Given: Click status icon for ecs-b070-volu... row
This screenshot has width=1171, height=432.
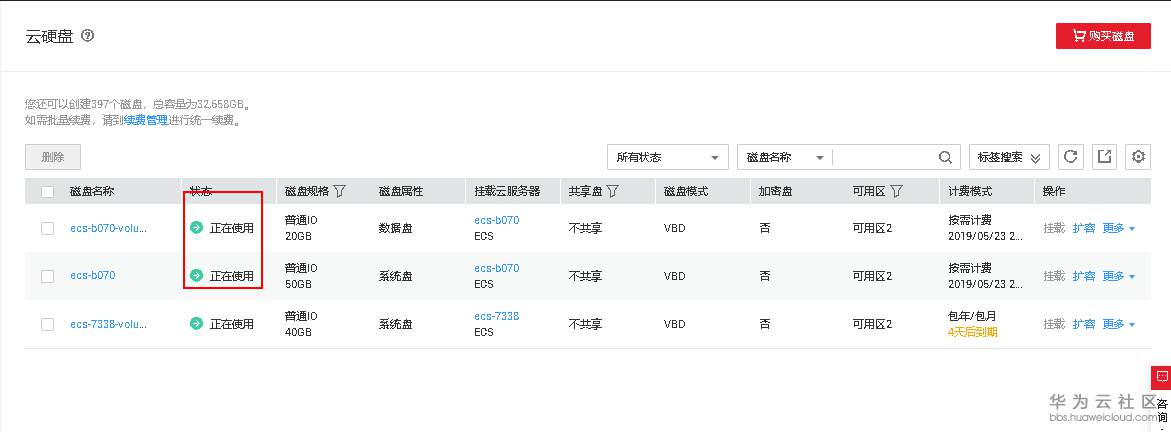Looking at the screenshot, I should (196, 228).
